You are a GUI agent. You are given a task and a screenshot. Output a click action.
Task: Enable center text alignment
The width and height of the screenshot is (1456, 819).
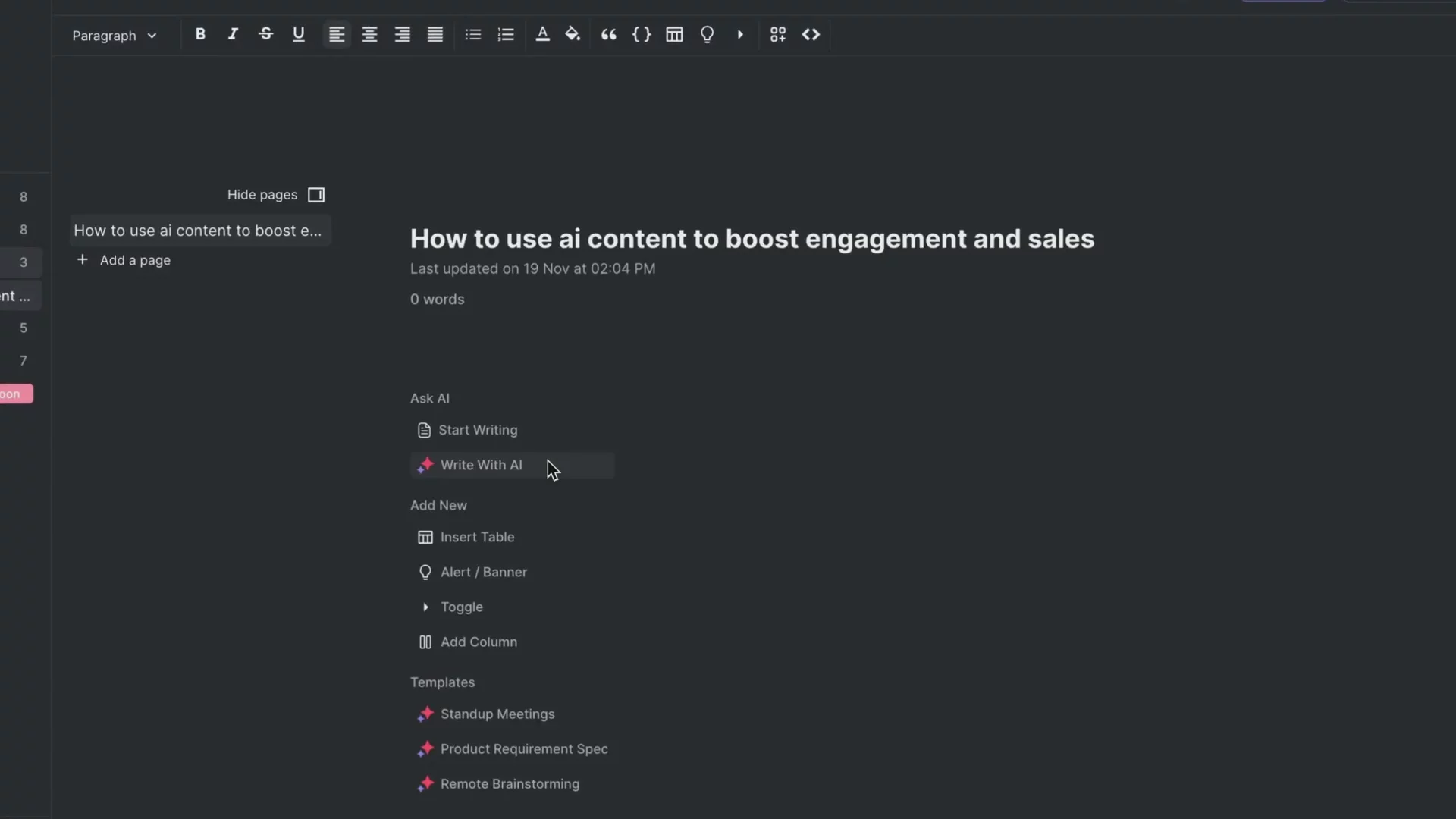point(369,34)
